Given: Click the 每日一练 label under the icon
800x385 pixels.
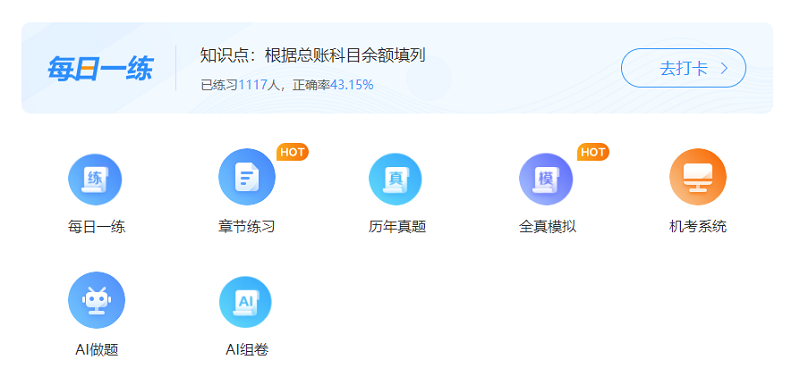Looking at the screenshot, I should [x=96, y=226].
